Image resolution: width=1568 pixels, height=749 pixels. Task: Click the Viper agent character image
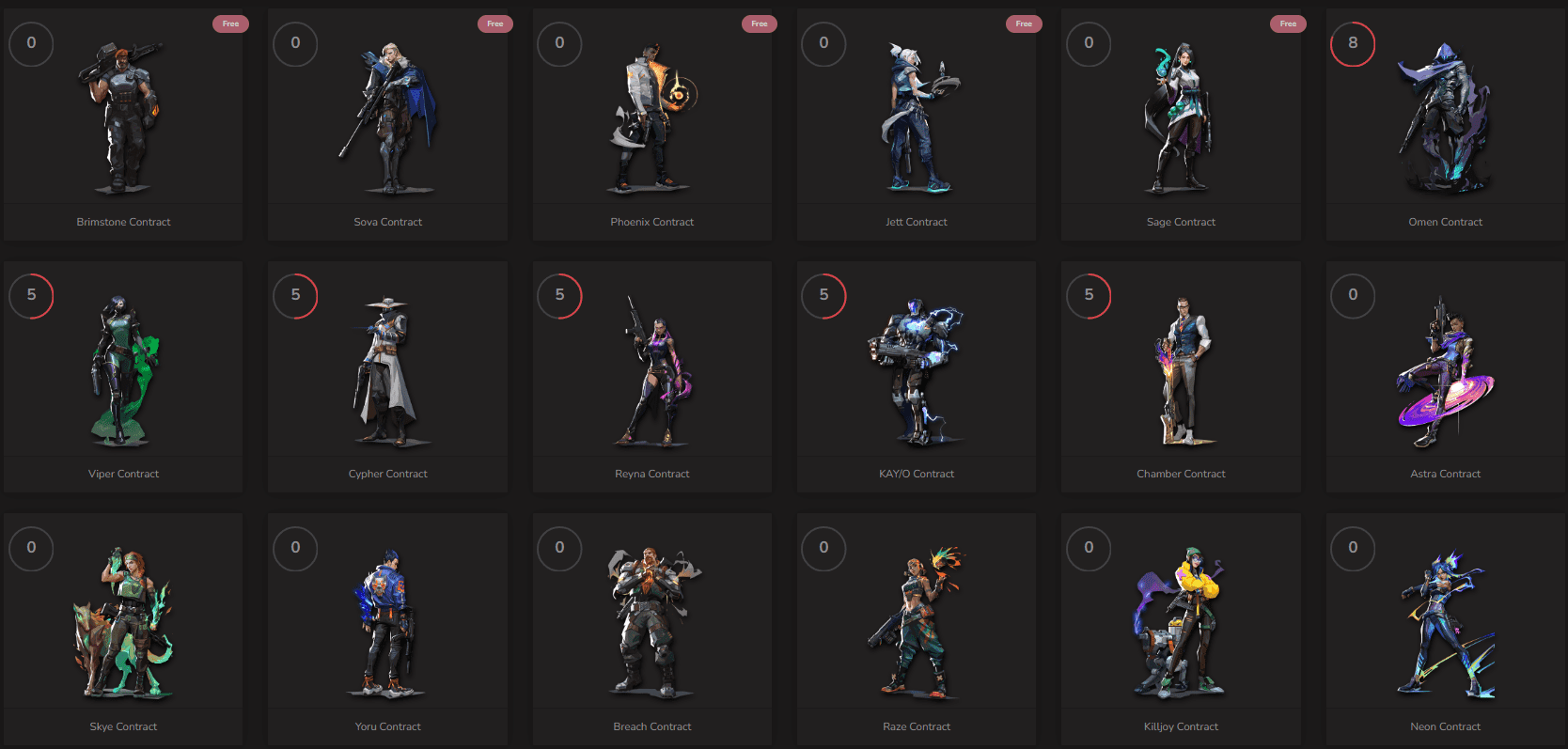click(122, 370)
